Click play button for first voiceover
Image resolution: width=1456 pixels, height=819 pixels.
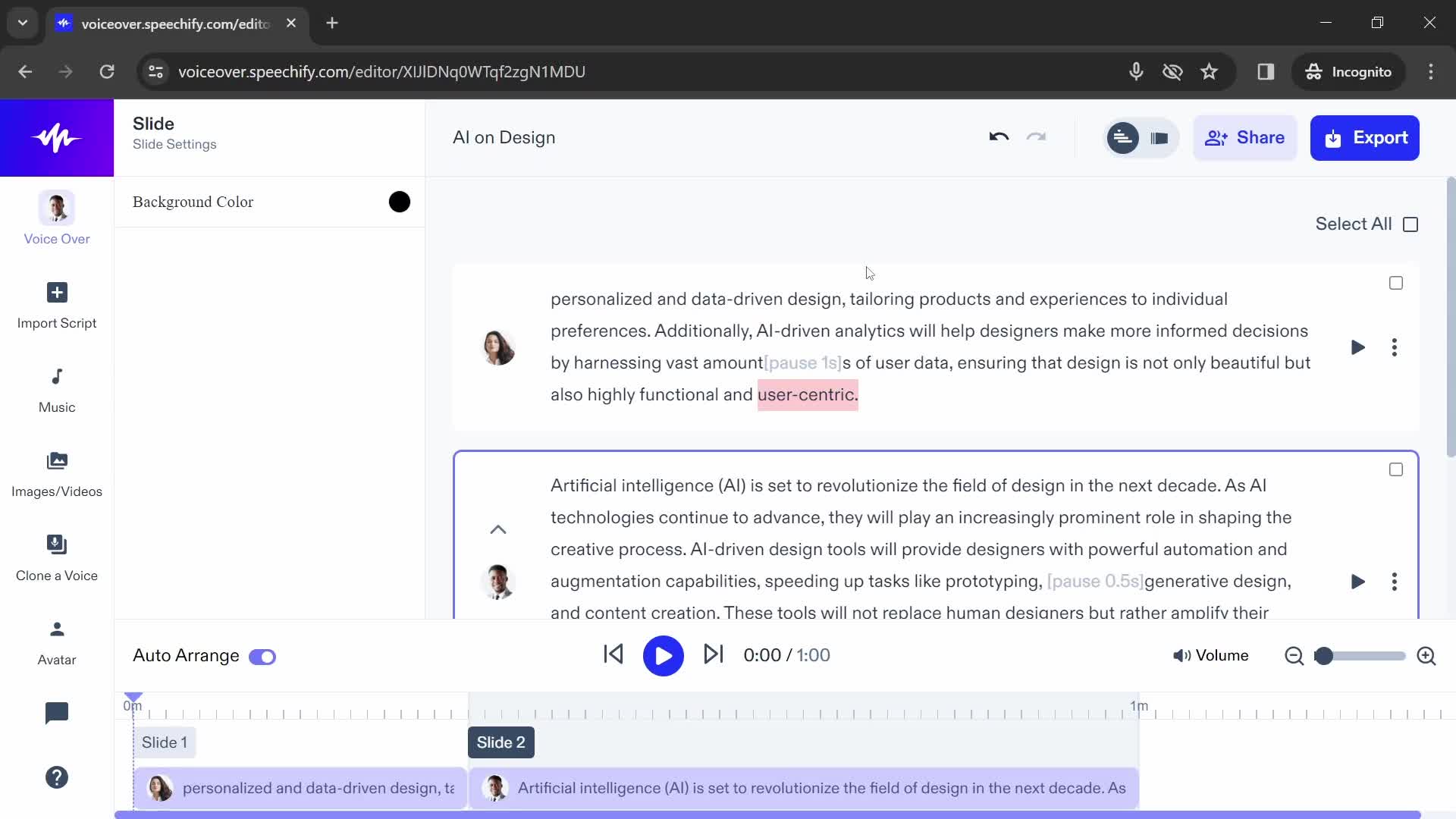[1357, 347]
